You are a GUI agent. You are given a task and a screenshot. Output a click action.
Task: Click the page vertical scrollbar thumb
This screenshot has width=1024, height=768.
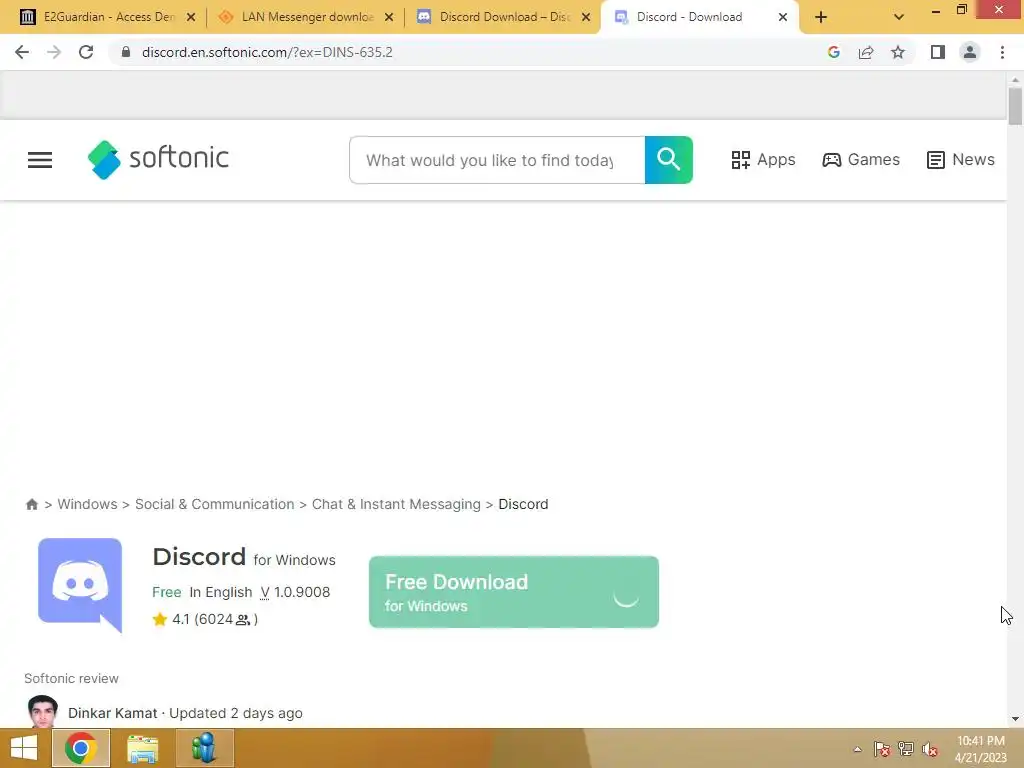[1015, 106]
